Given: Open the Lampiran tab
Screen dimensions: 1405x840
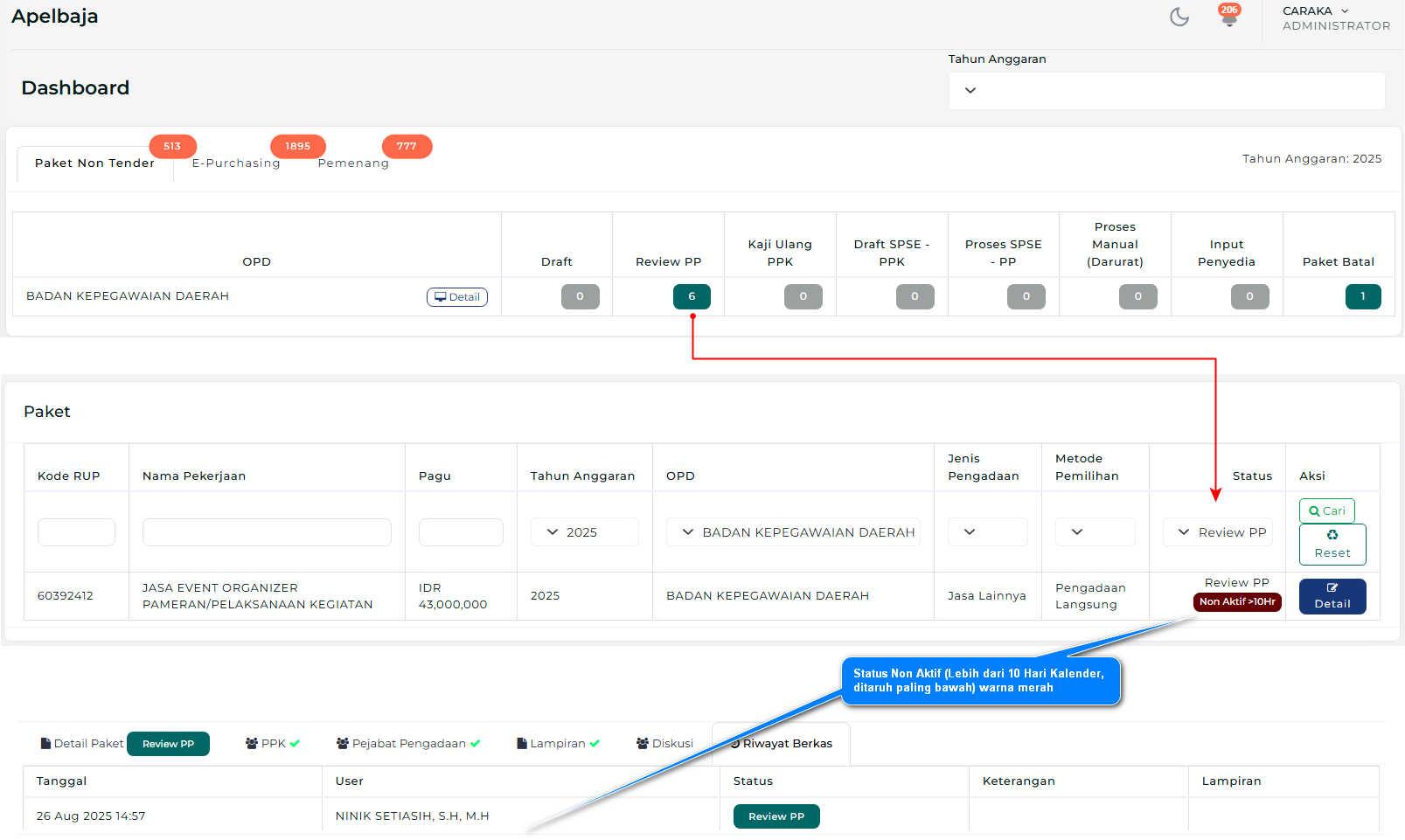Looking at the screenshot, I should point(558,744).
